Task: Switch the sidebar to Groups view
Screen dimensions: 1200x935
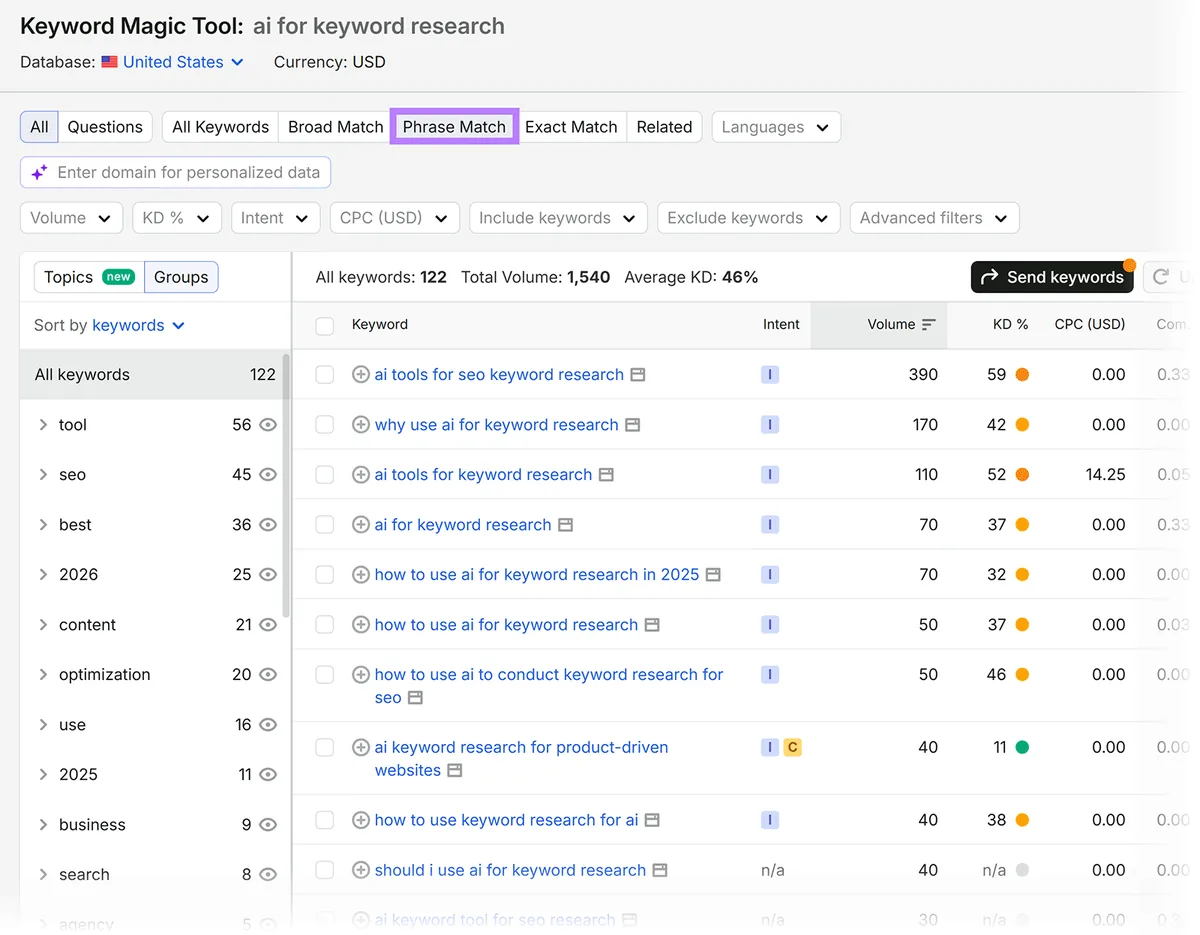Action: pyautogui.click(x=181, y=277)
